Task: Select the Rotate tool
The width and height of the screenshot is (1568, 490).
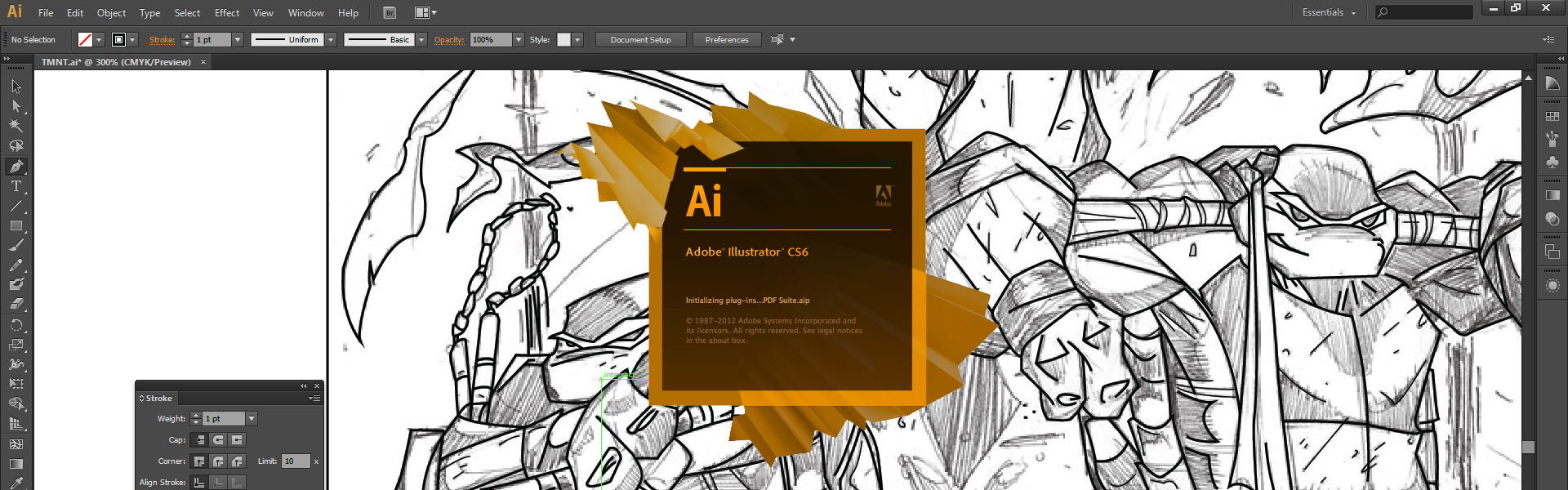Action: click(16, 325)
